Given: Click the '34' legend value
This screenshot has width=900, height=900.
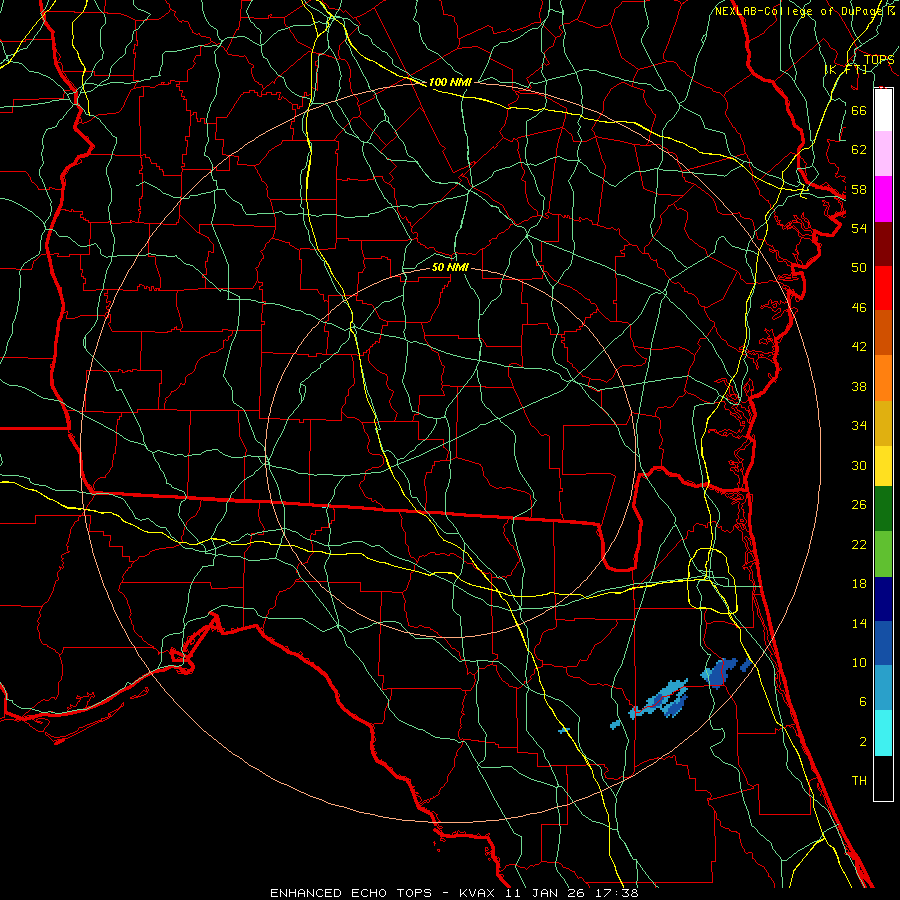Looking at the screenshot, I should pos(859,426).
